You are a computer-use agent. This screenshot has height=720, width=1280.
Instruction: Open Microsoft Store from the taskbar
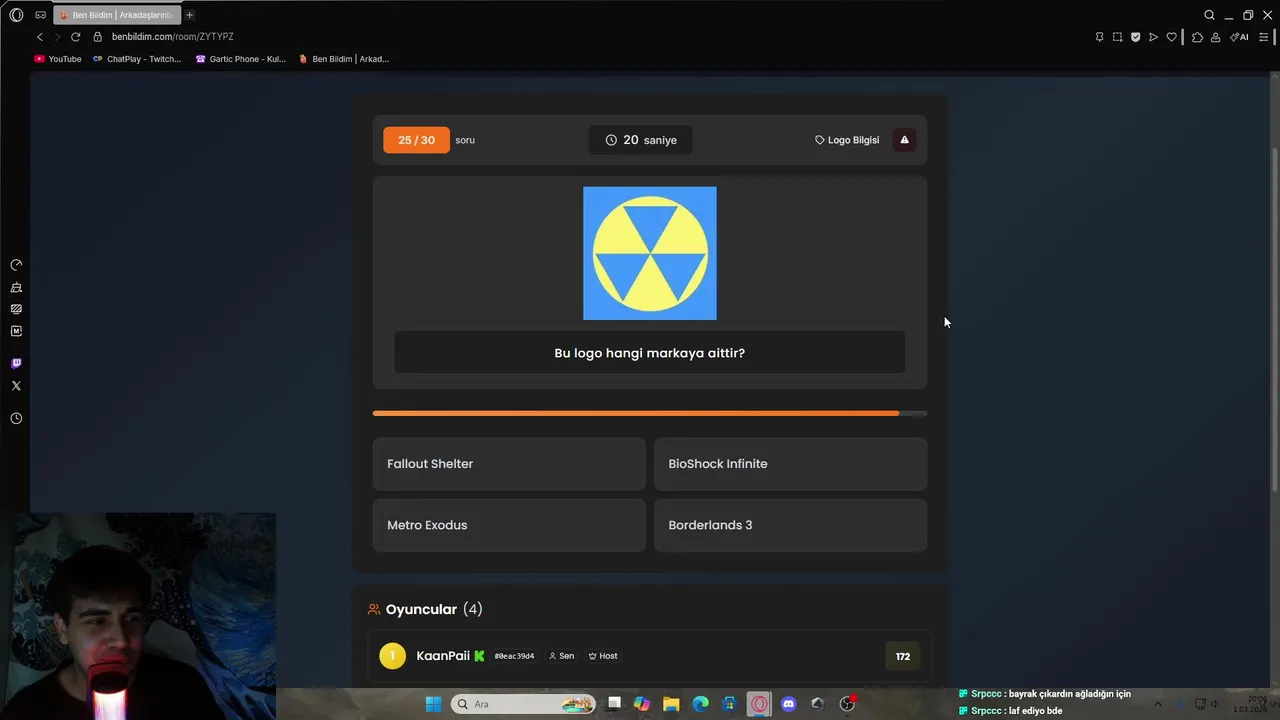click(730, 704)
